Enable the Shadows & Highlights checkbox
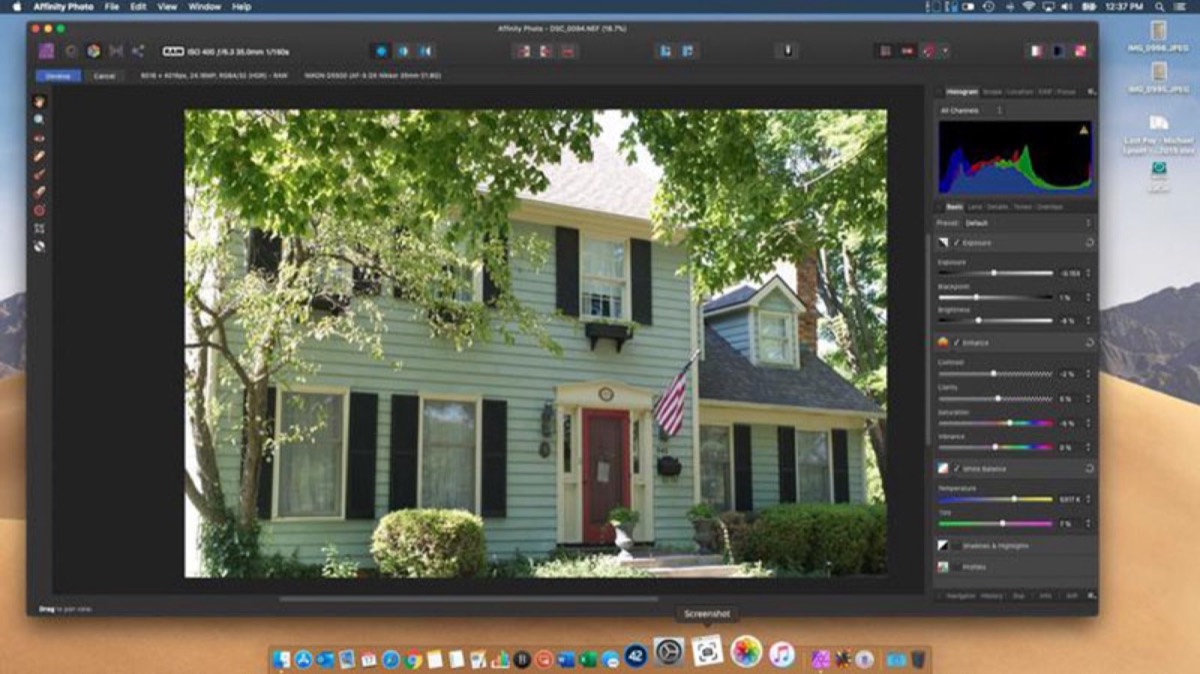Viewport: 1200px width, 674px height. 956,546
